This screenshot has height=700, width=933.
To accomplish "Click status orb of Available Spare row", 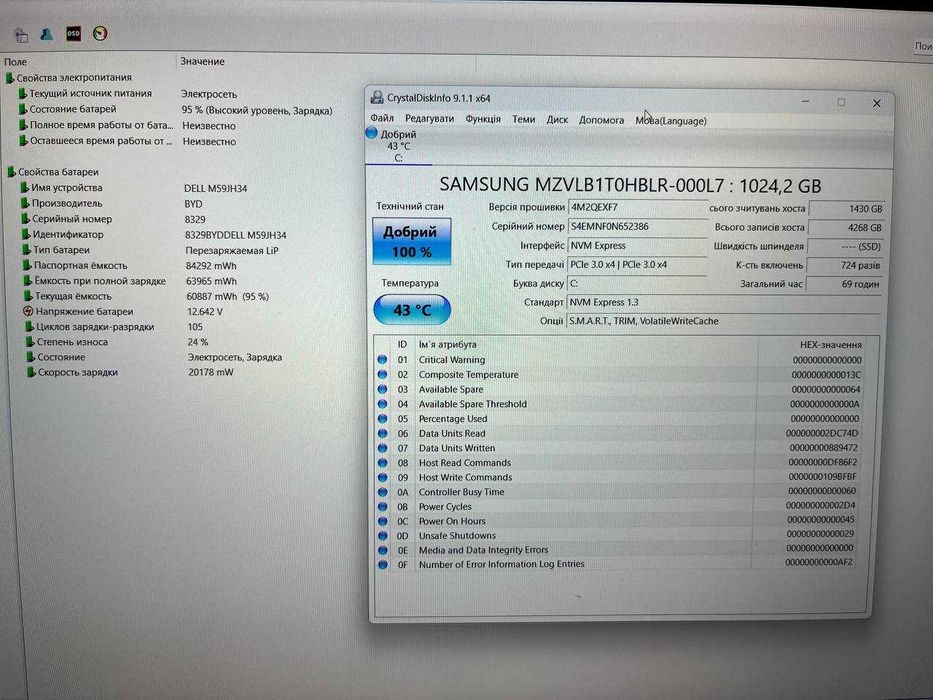I will pyautogui.click(x=382, y=389).
